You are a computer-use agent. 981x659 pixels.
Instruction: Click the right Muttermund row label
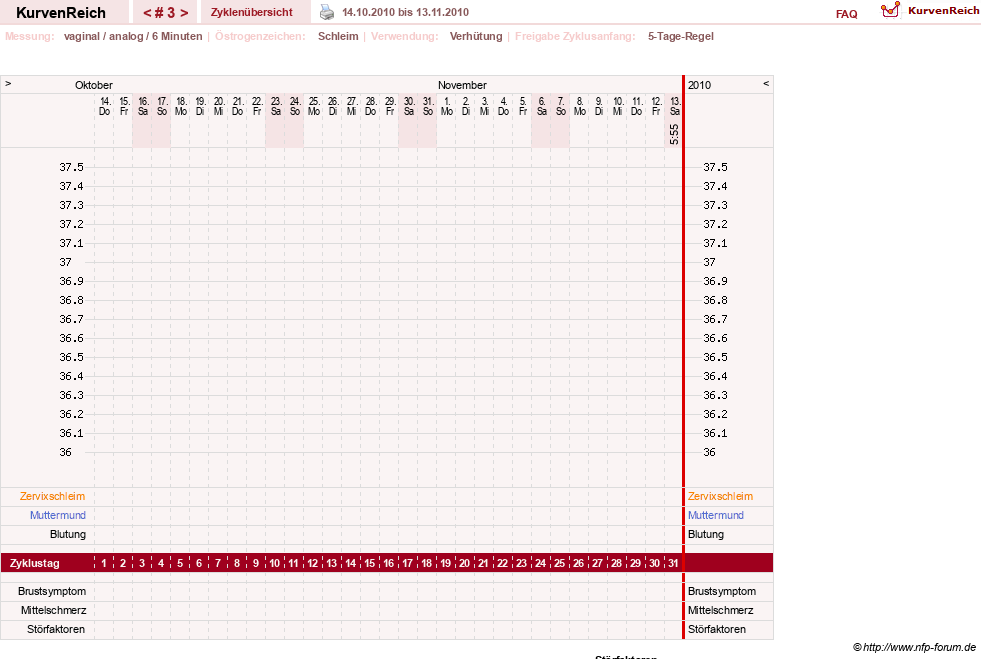716,515
